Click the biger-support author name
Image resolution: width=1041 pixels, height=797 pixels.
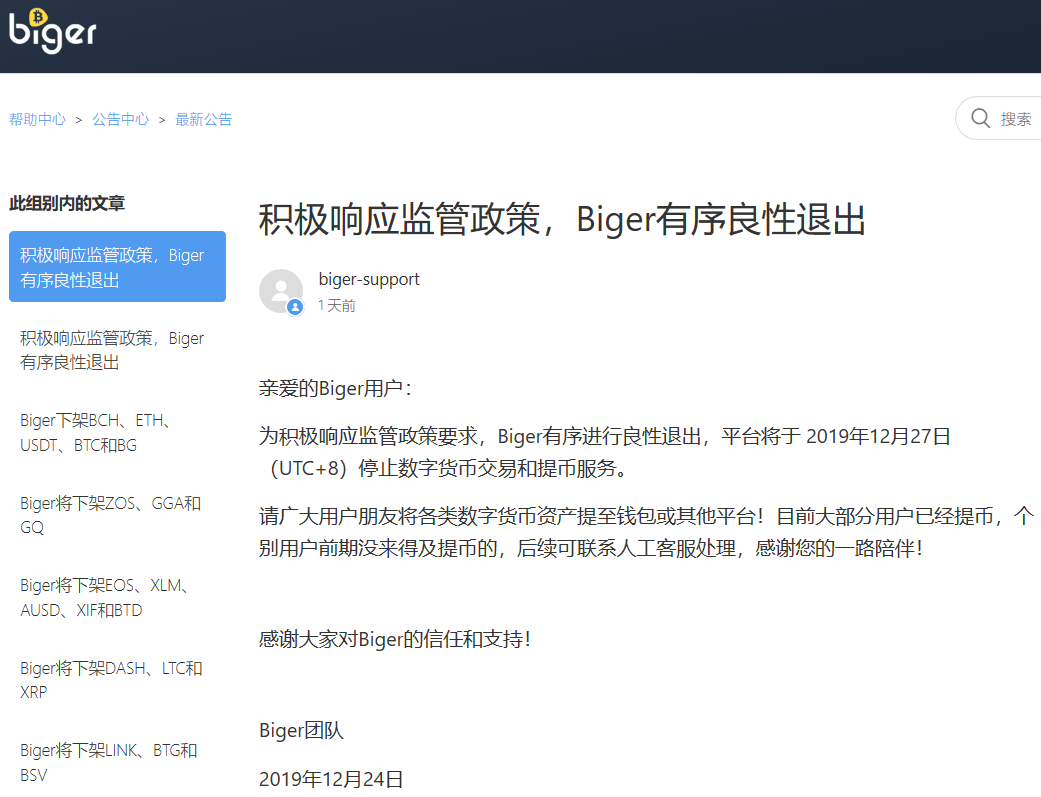(x=368, y=279)
